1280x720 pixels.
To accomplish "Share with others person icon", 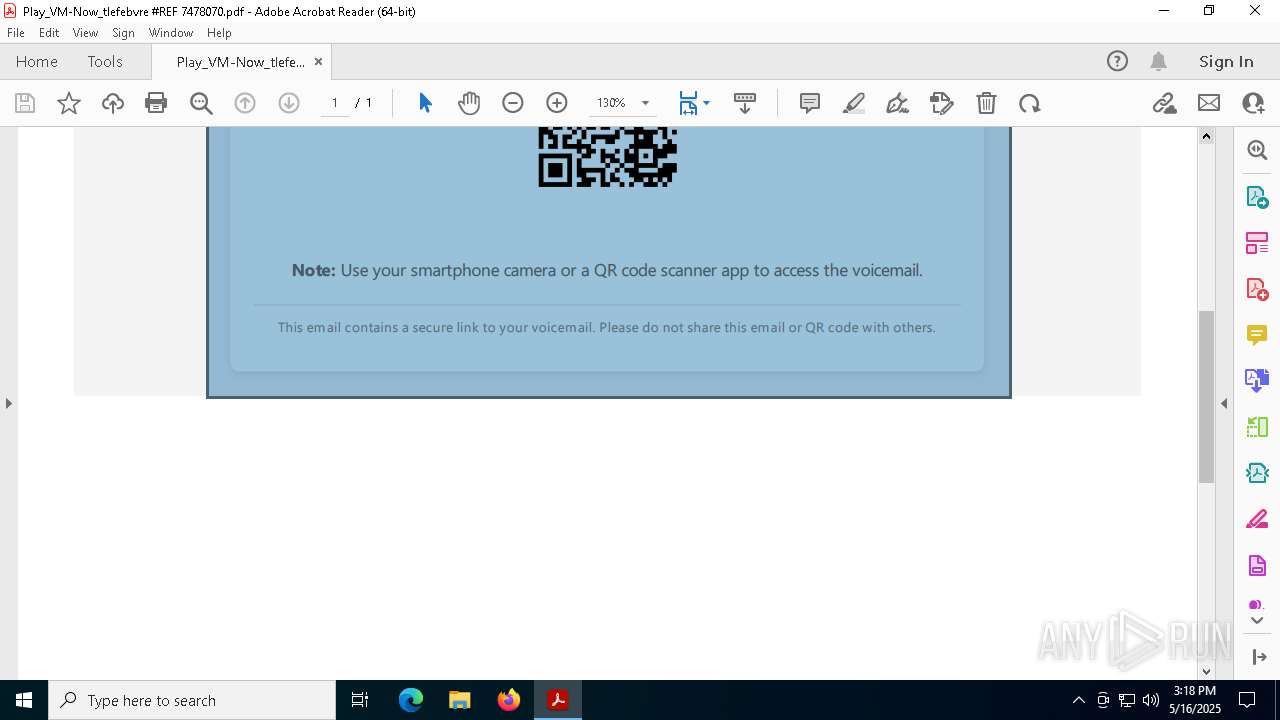I will tap(1253, 103).
